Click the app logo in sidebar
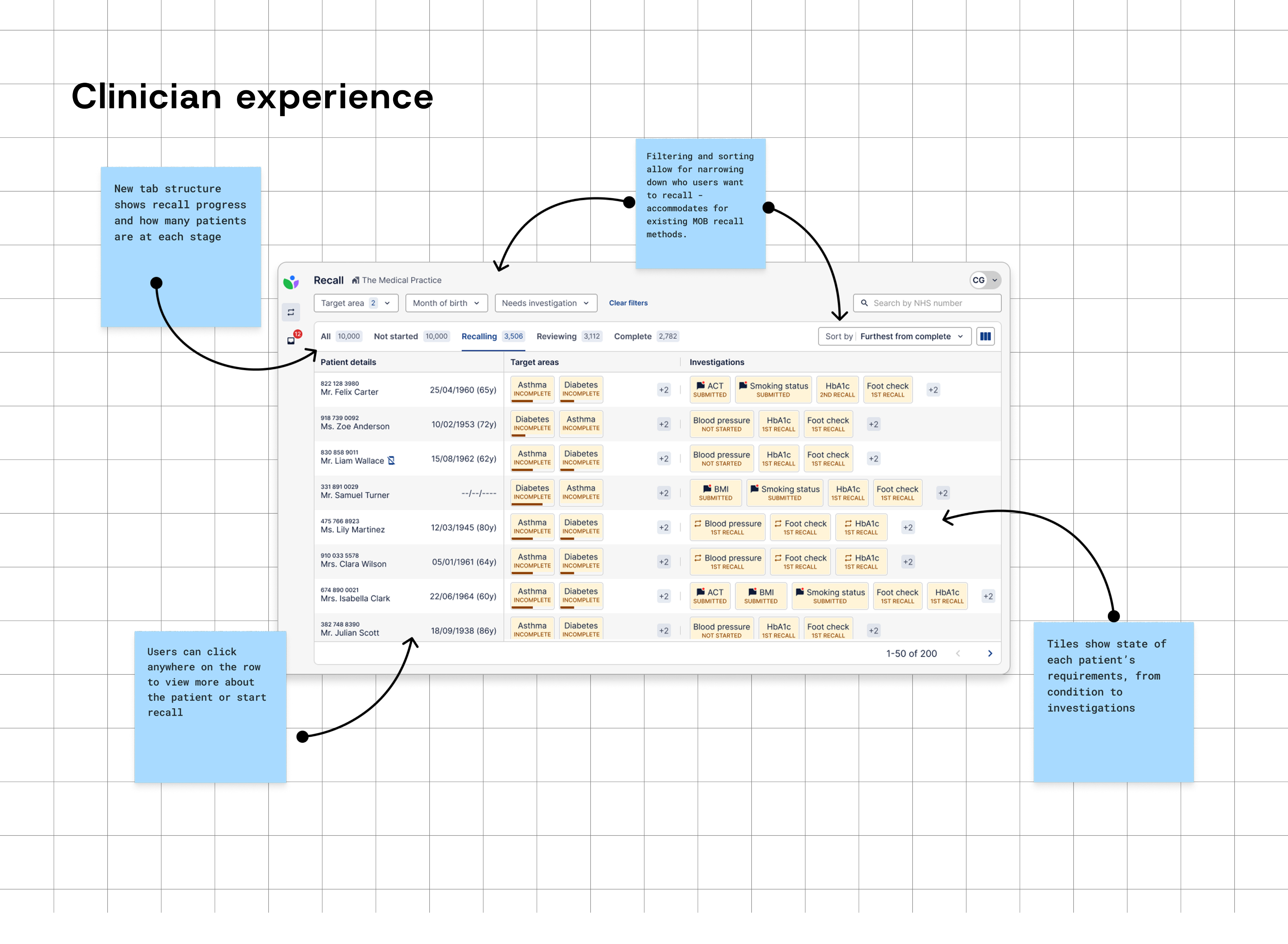This screenshot has height=944, width=1288. pos(291,282)
